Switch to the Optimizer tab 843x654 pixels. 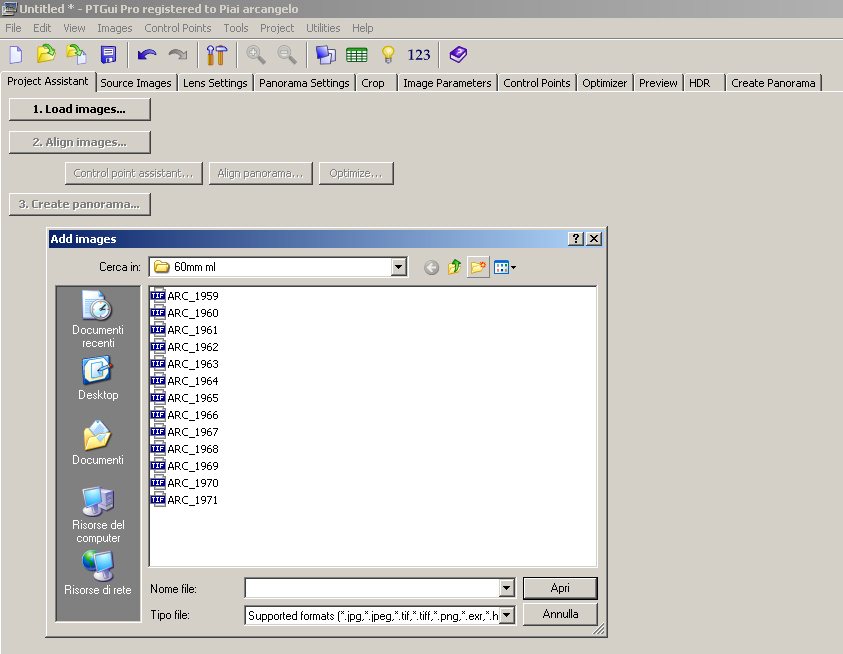click(604, 83)
